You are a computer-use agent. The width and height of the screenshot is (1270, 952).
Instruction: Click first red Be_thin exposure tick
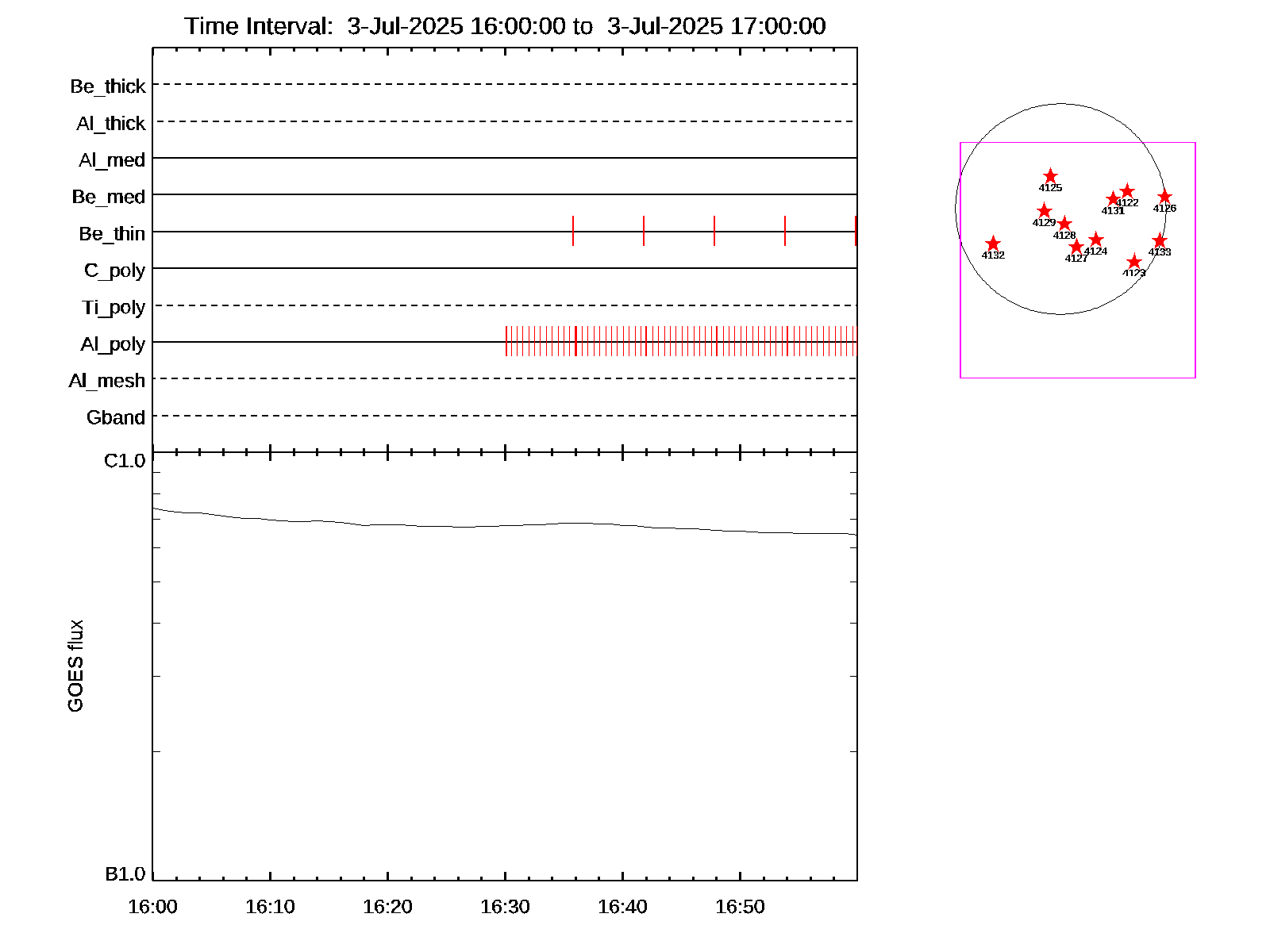coord(573,231)
